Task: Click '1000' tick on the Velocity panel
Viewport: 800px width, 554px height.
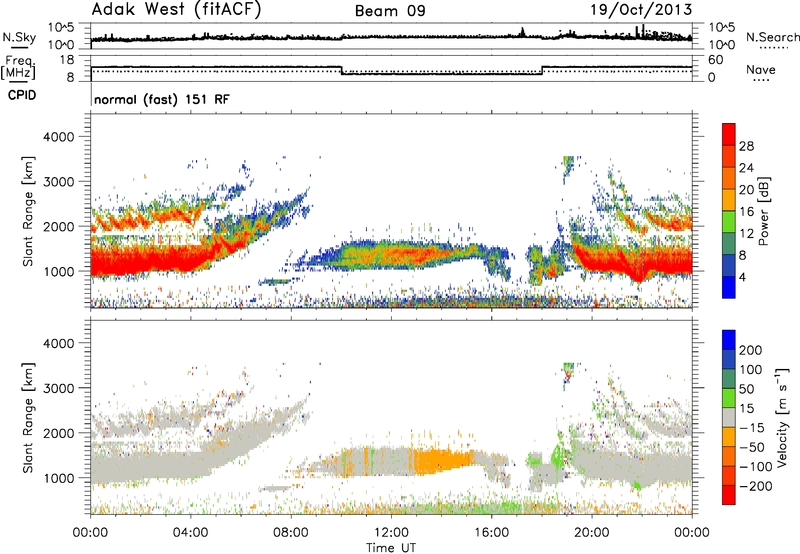Action: pos(58,478)
